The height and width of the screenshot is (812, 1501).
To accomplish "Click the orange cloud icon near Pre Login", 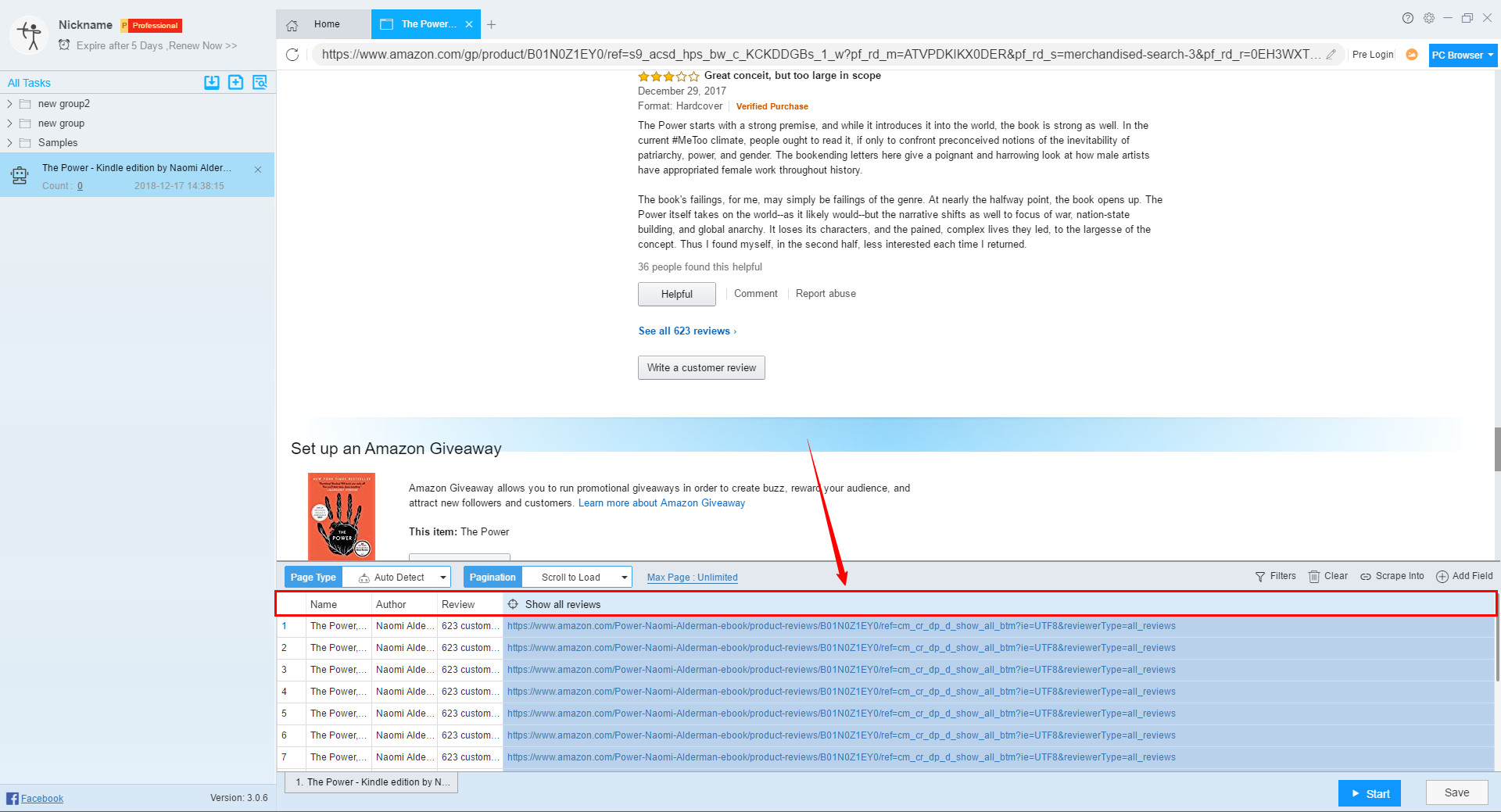I will [x=1412, y=55].
